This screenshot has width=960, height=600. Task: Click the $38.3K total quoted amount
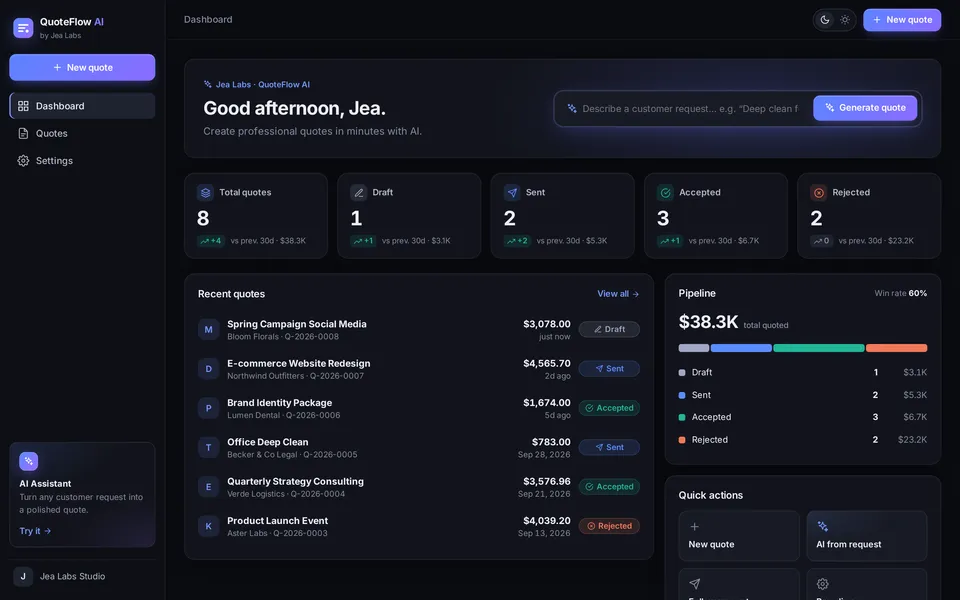[x=708, y=322]
